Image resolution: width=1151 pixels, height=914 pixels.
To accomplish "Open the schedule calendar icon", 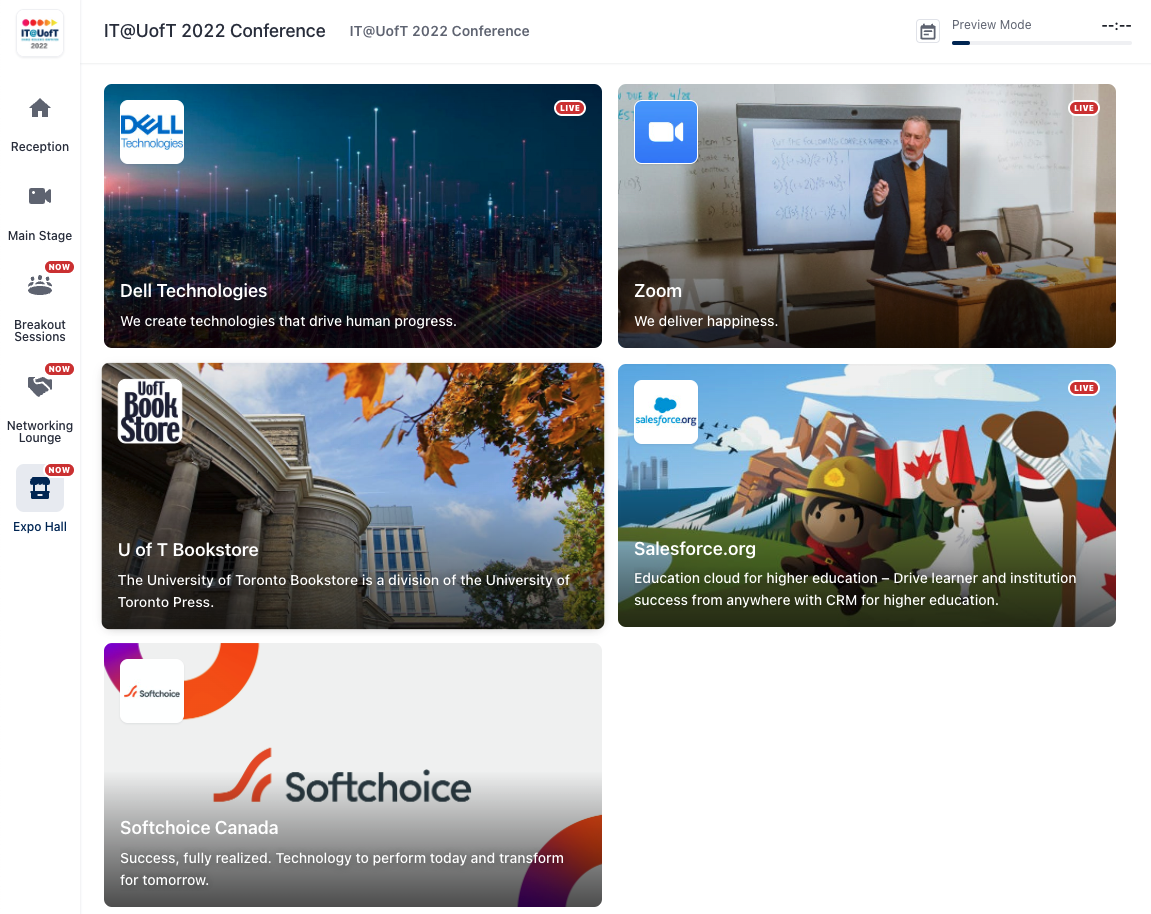I will click(928, 32).
